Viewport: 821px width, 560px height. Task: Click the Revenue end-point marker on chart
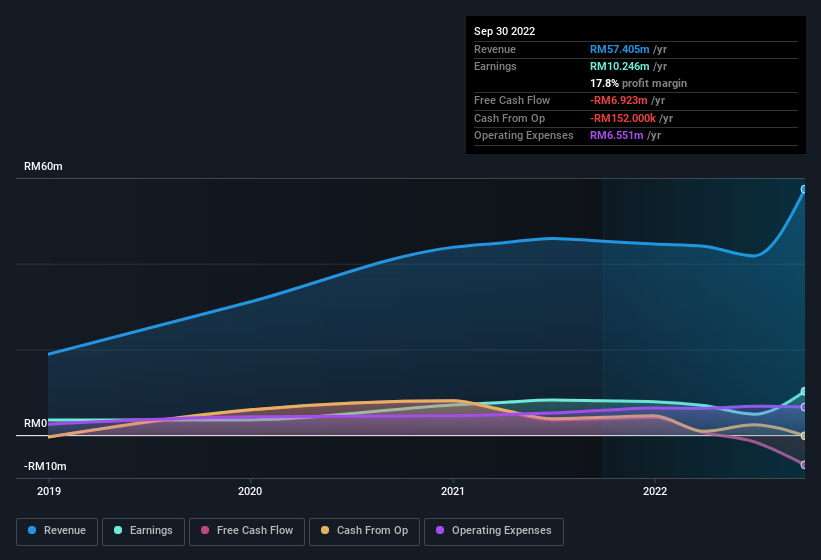[804, 189]
